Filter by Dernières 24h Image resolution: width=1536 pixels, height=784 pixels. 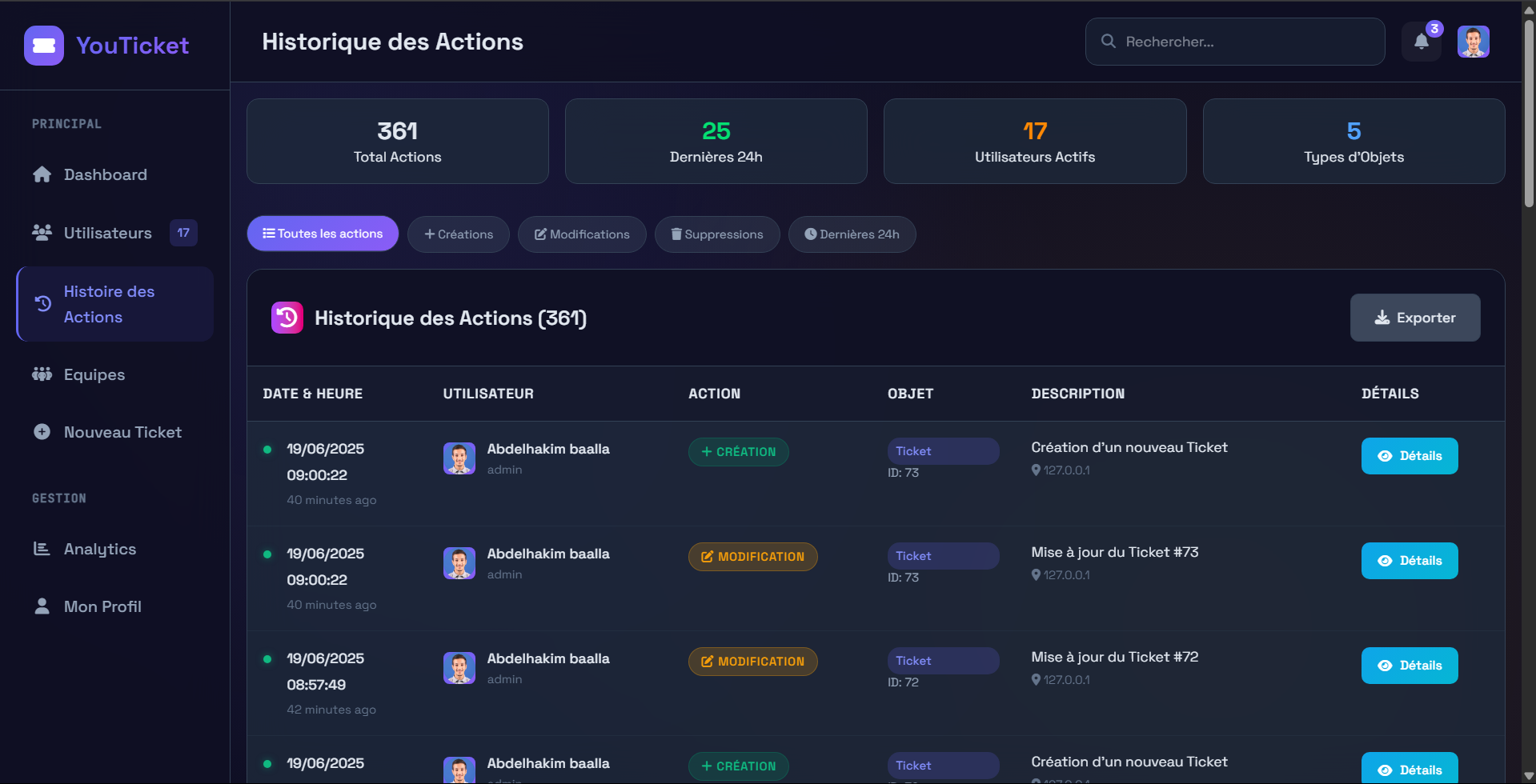[x=852, y=234]
